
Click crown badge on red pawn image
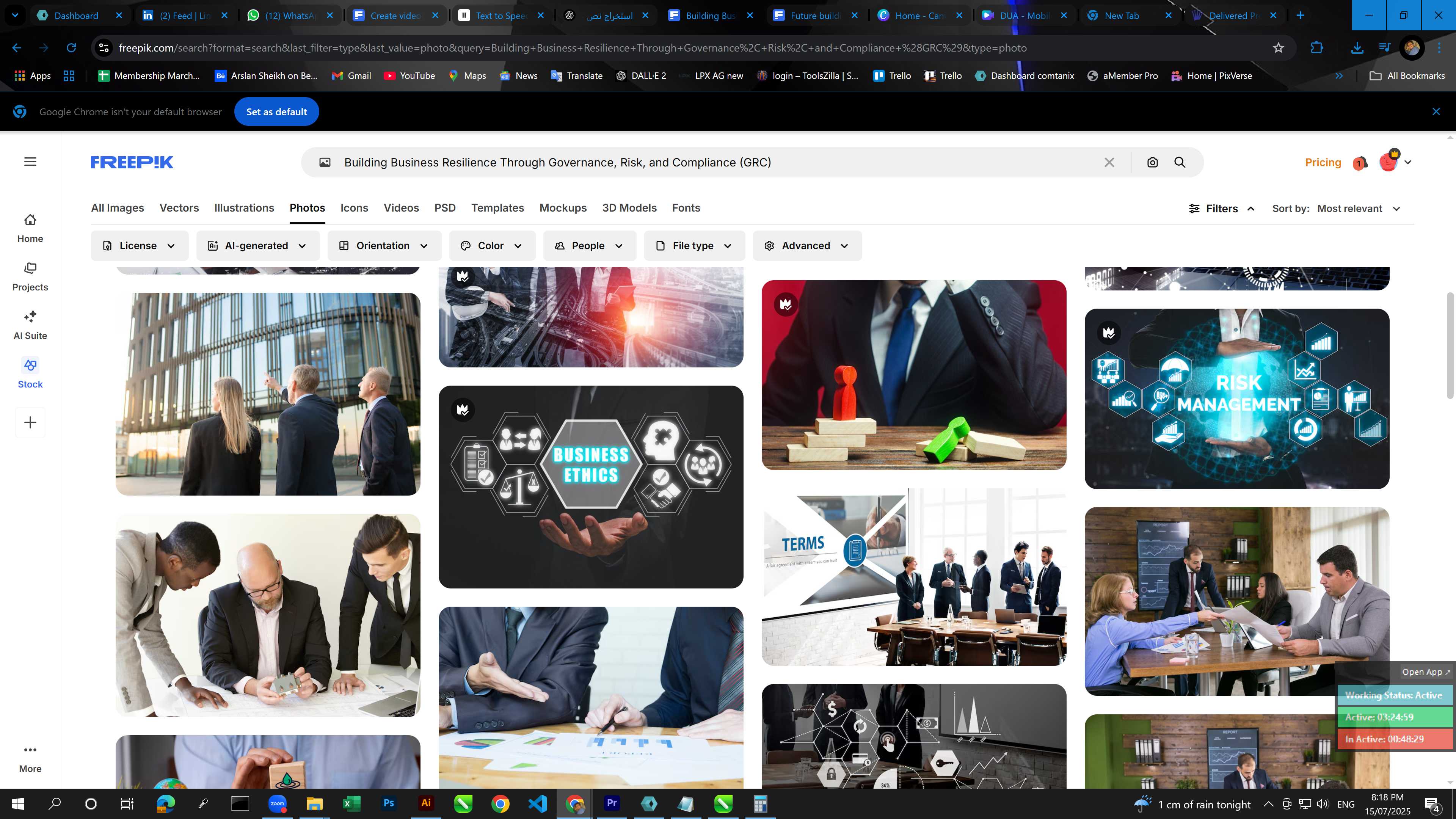[786, 304]
